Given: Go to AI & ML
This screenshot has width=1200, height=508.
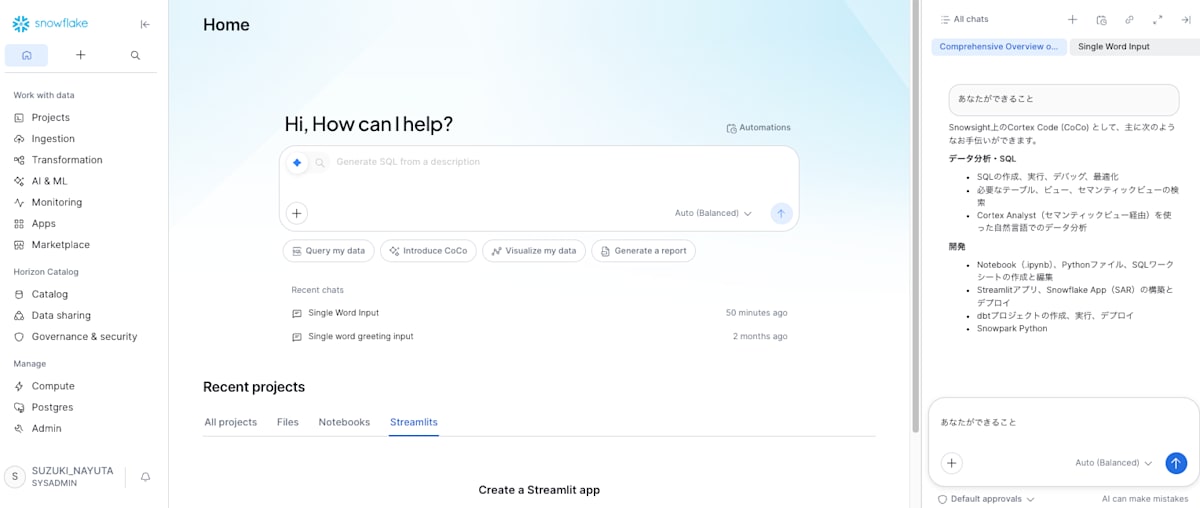Looking at the screenshot, I should [x=49, y=181].
